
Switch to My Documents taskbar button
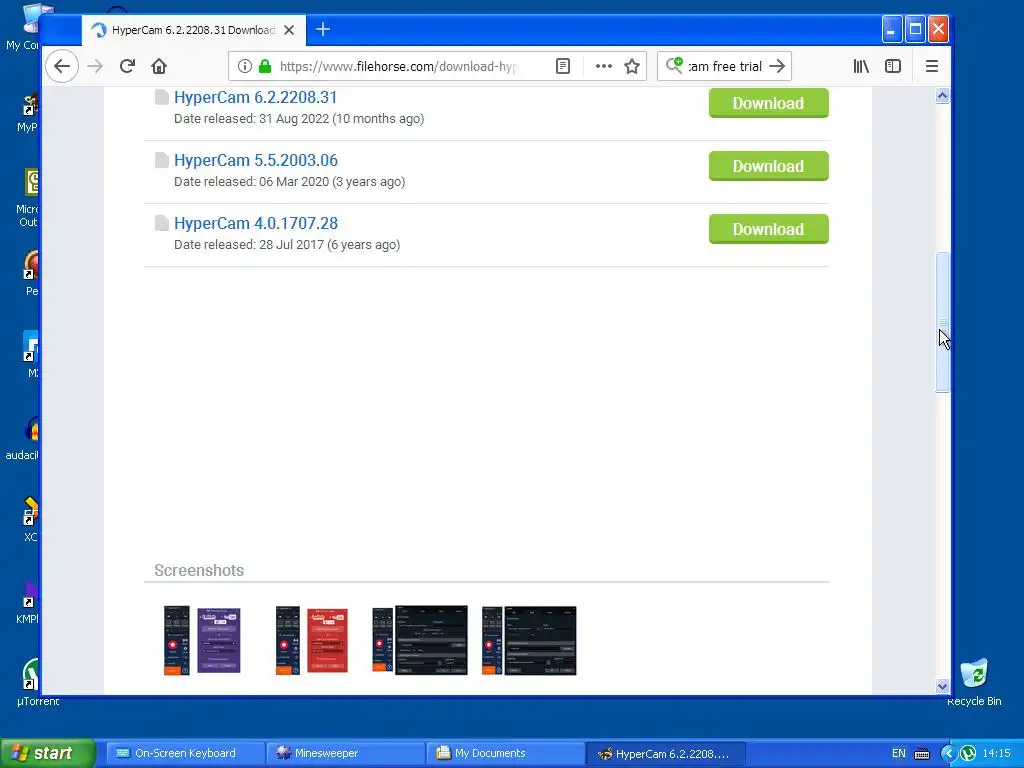click(505, 753)
